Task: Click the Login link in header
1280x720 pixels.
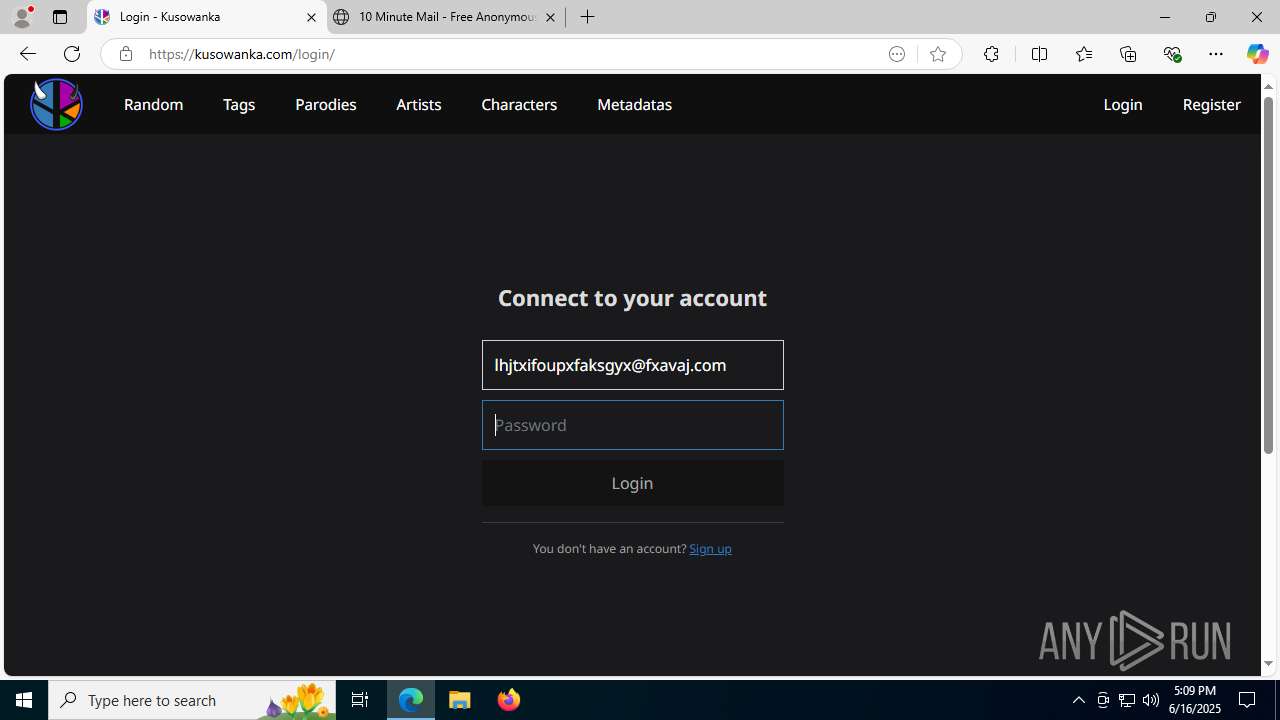Action: [1122, 104]
